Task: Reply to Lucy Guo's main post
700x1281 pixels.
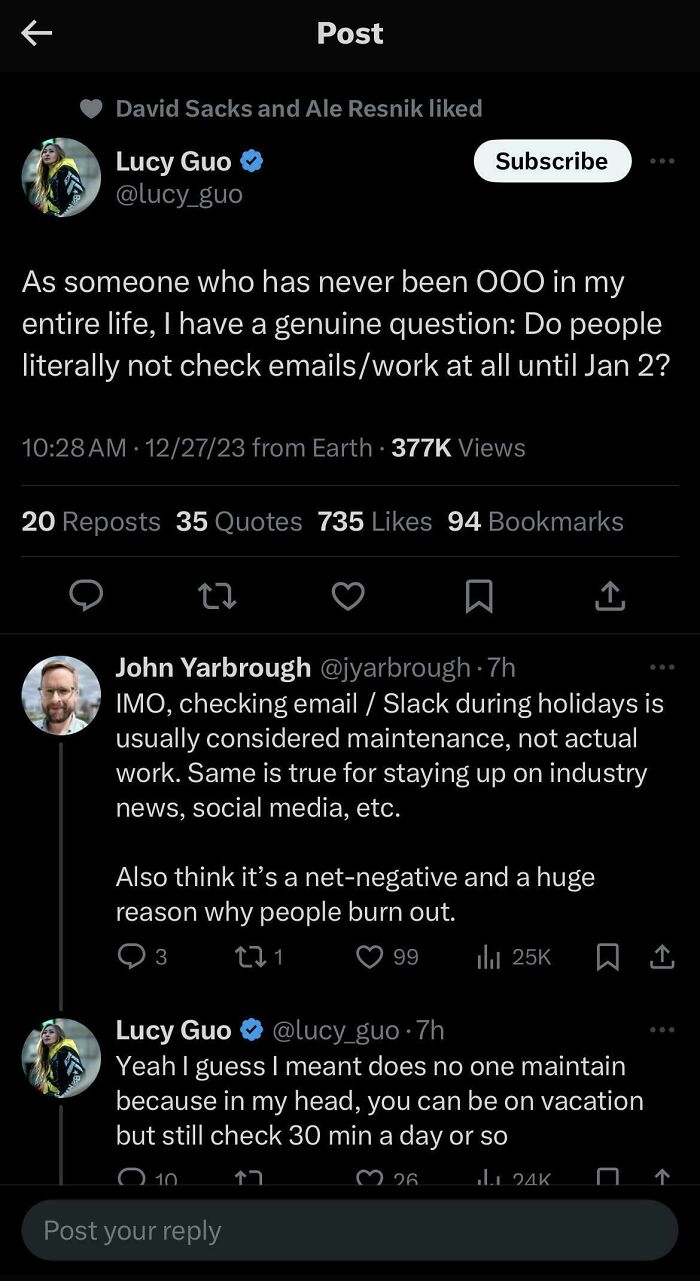Action: coord(86,596)
